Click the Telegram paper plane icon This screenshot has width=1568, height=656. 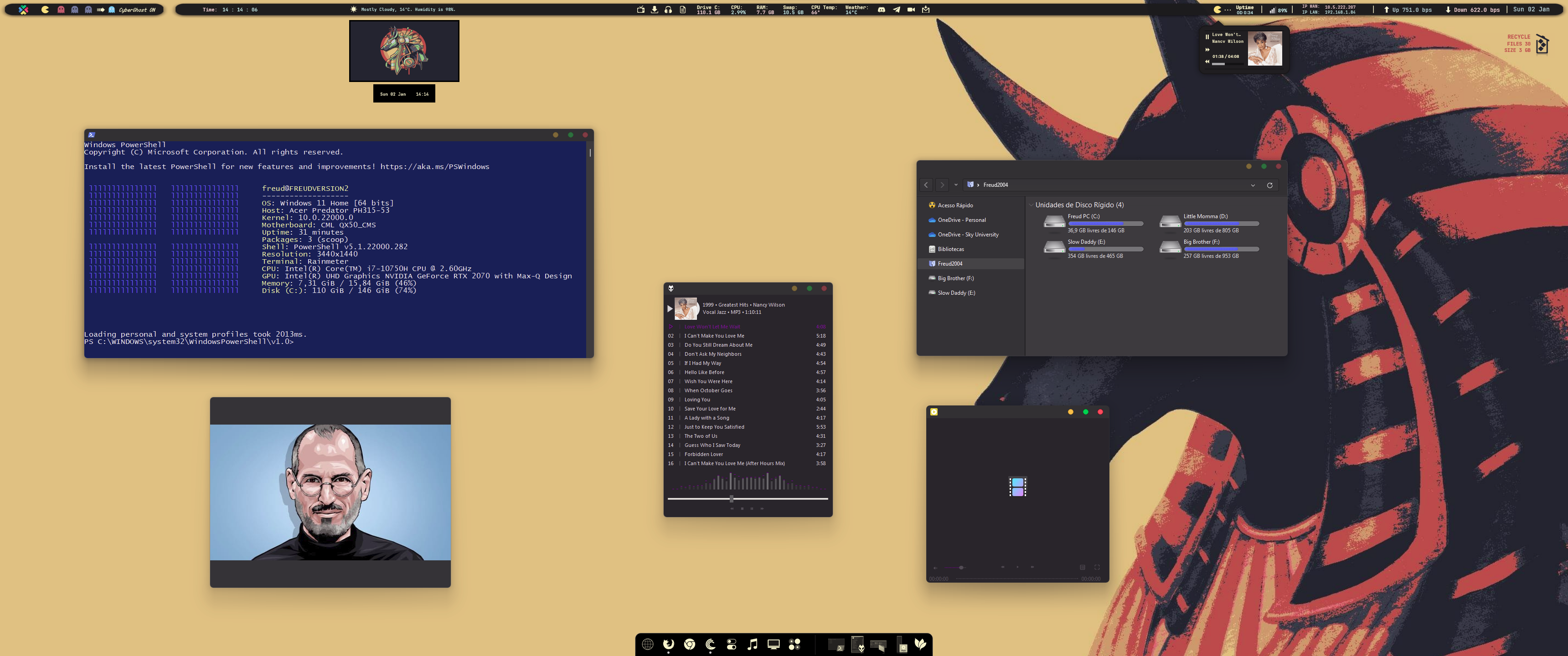[x=896, y=10]
